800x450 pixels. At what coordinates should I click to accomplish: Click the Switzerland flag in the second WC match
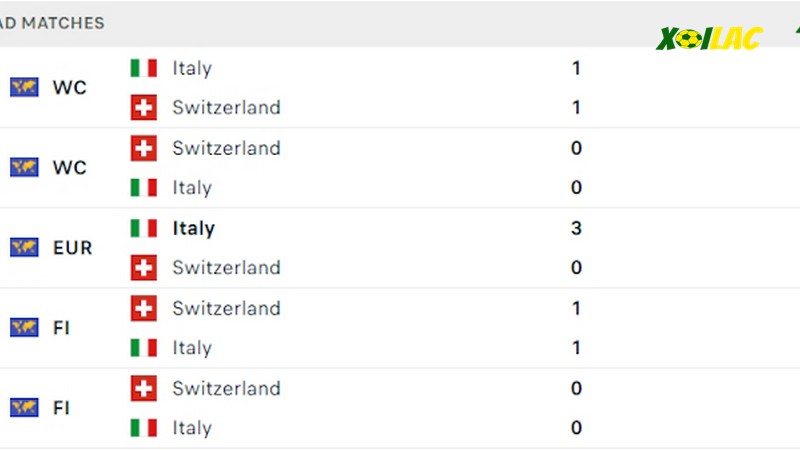click(143, 148)
